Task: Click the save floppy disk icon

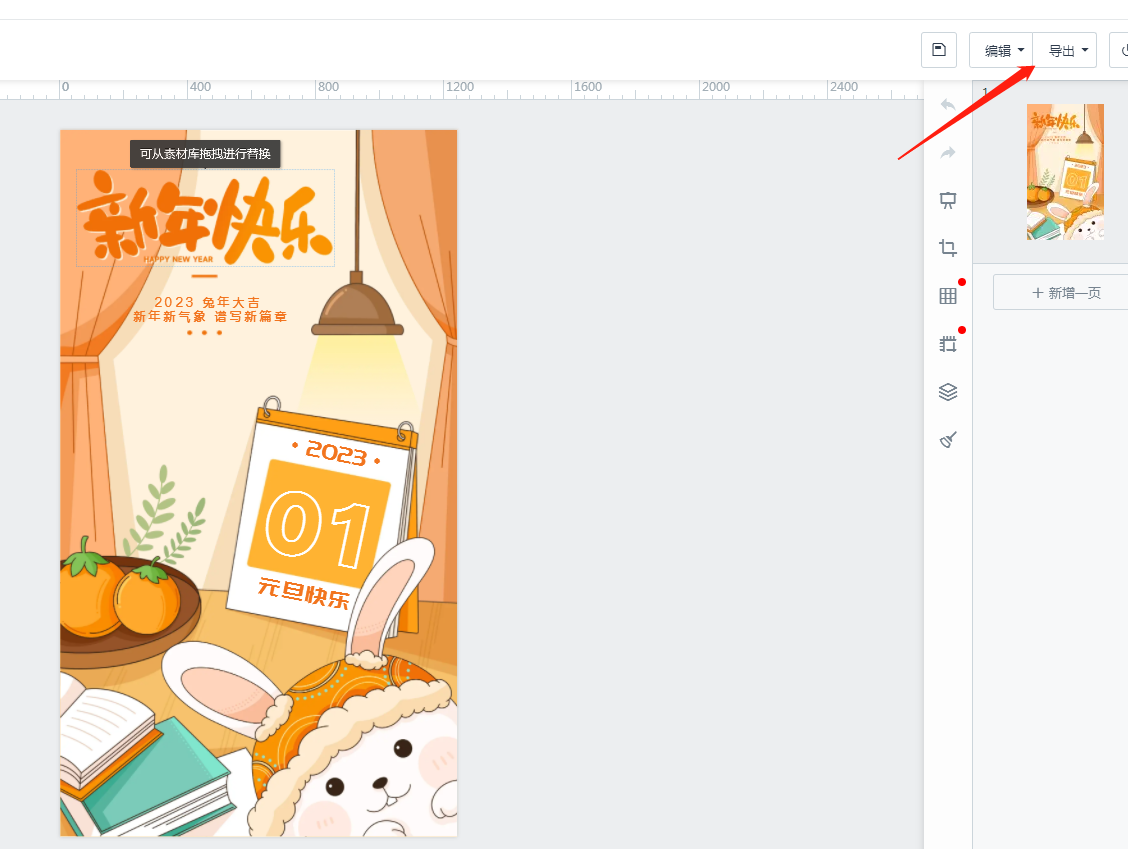Action: pos(938,50)
